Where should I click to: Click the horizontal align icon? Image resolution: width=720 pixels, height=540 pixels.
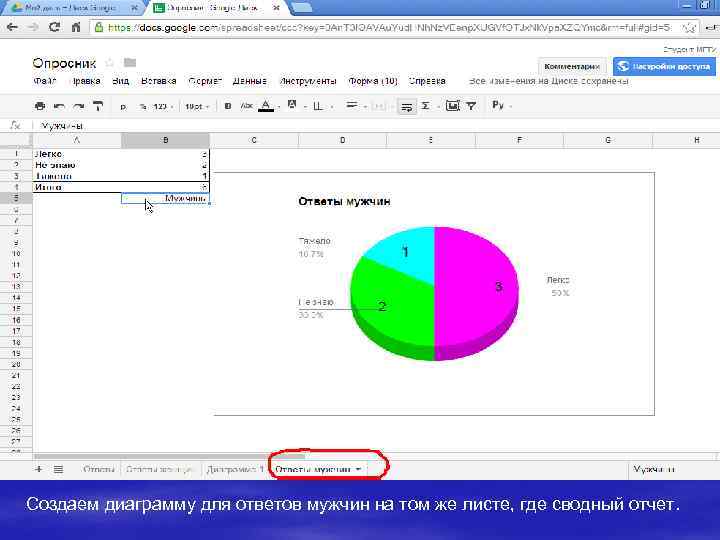(352, 106)
